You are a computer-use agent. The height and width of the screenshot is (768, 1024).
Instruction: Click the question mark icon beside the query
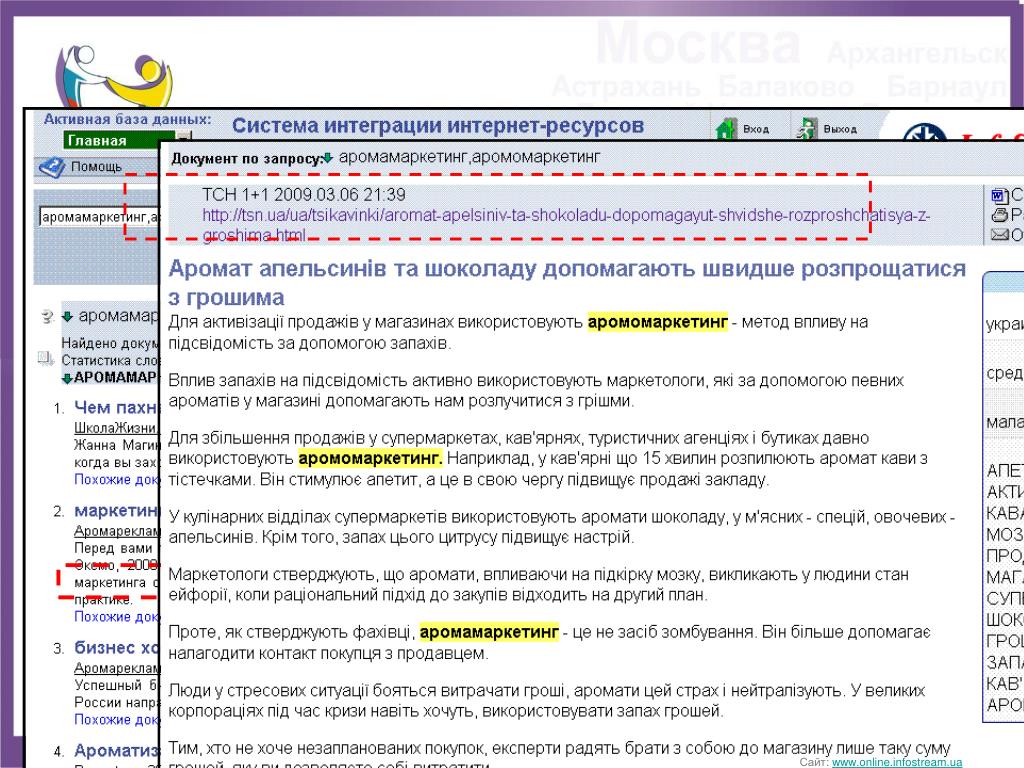(47, 317)
